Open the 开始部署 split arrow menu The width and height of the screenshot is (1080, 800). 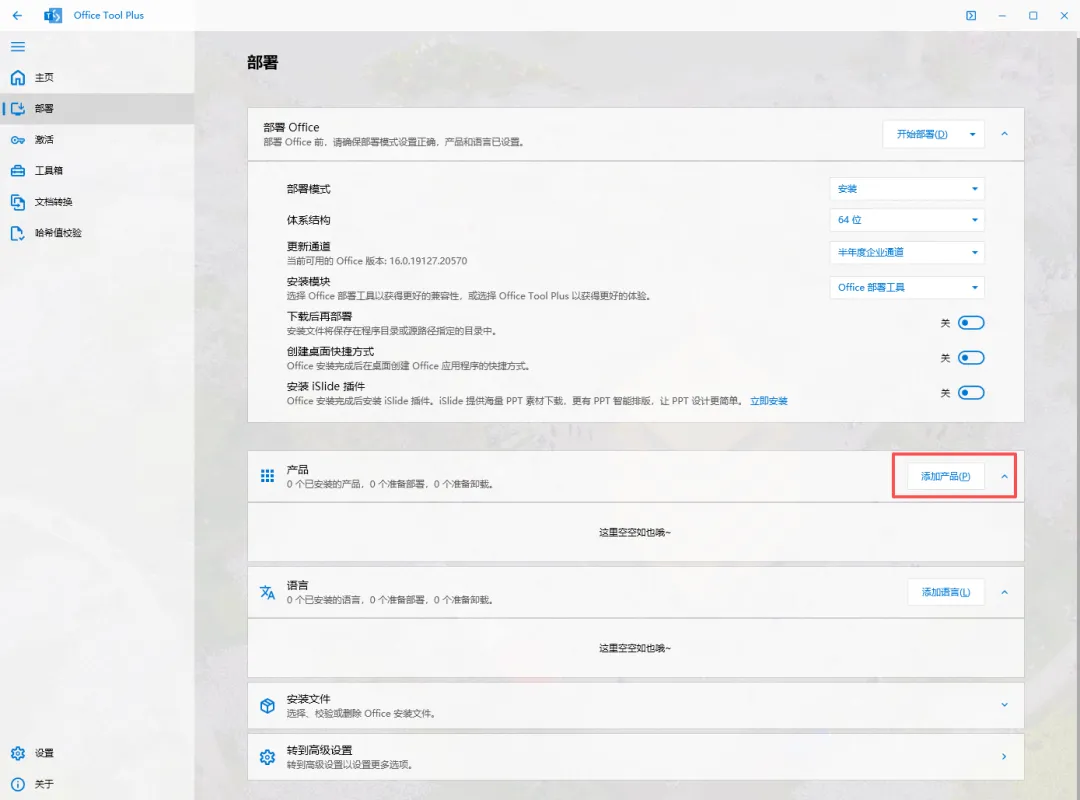click(x=973, y=134)
